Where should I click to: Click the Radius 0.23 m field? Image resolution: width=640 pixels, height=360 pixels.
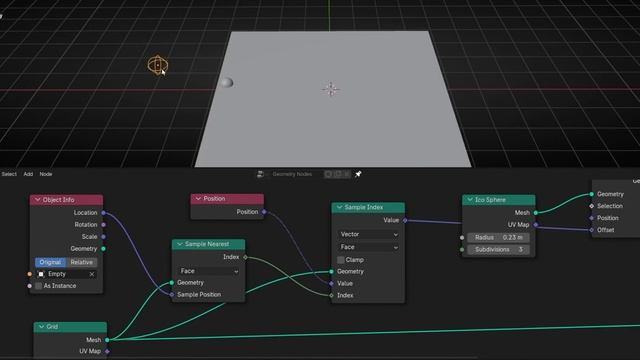pos(498,237)
